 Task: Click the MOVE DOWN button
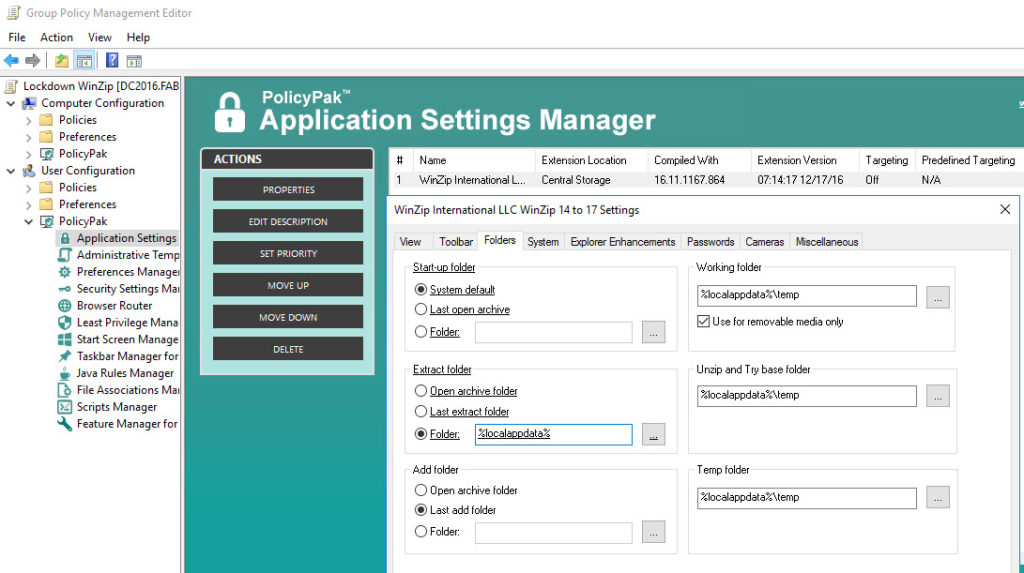point(288,318)
